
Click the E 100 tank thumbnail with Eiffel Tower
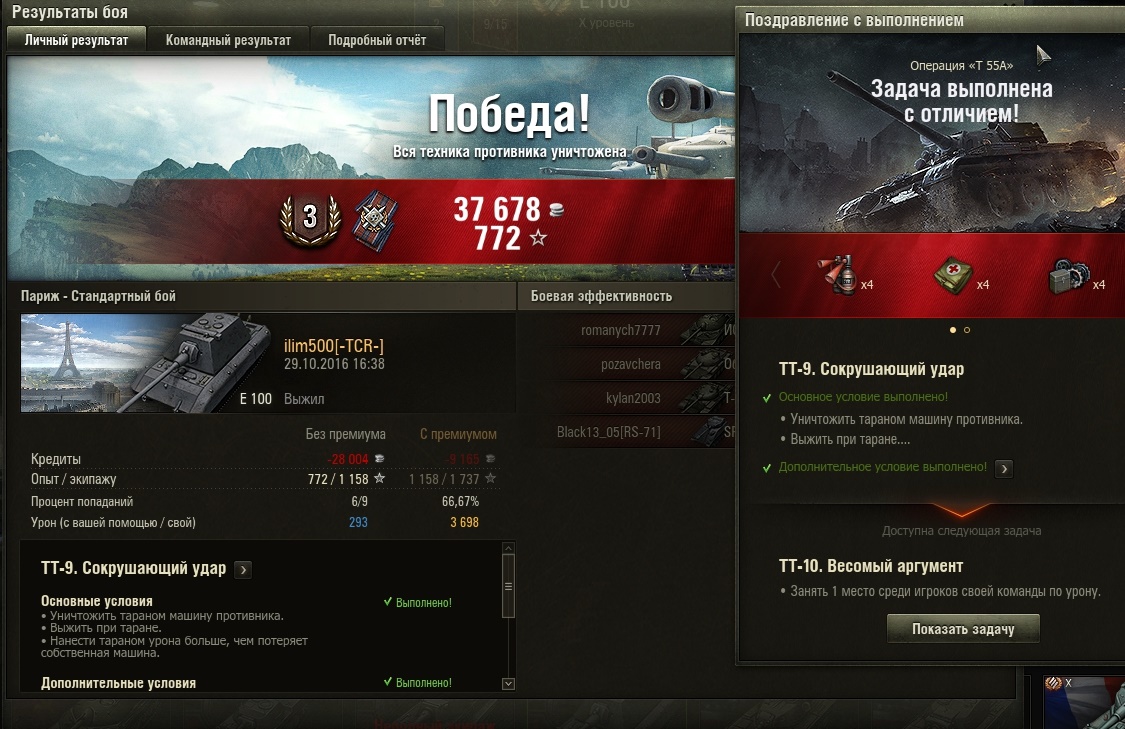click(x=146, y=362)
